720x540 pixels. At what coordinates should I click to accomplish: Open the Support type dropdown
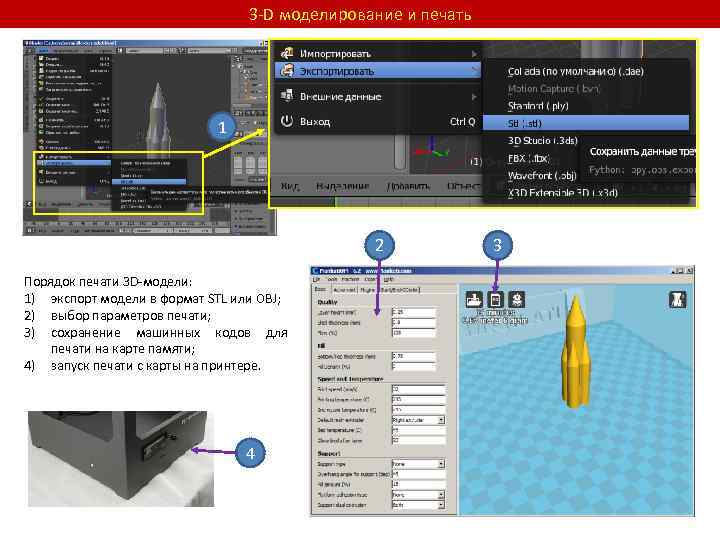[418, 464]
